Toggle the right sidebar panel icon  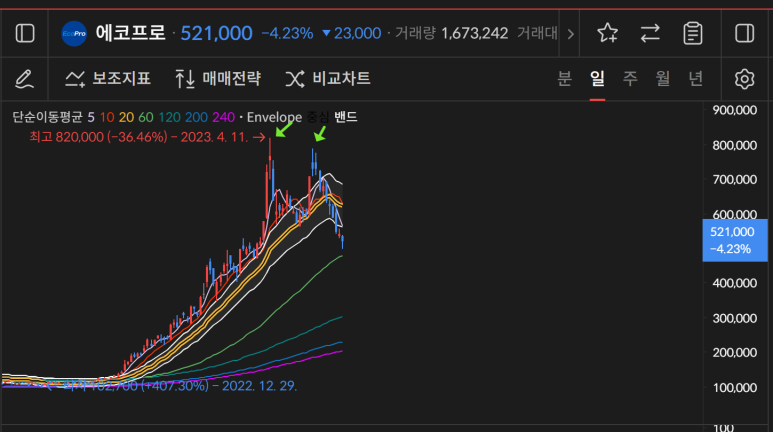click(x=744, y=34)
